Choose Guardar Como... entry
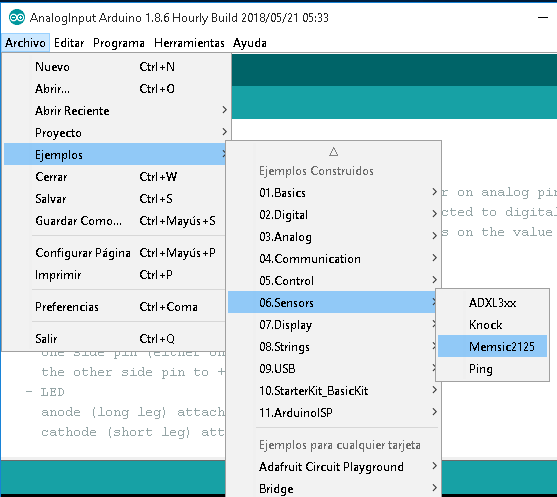Image resolution: width=557 pixels, height=497 pixels. click(x=115, y=221)
